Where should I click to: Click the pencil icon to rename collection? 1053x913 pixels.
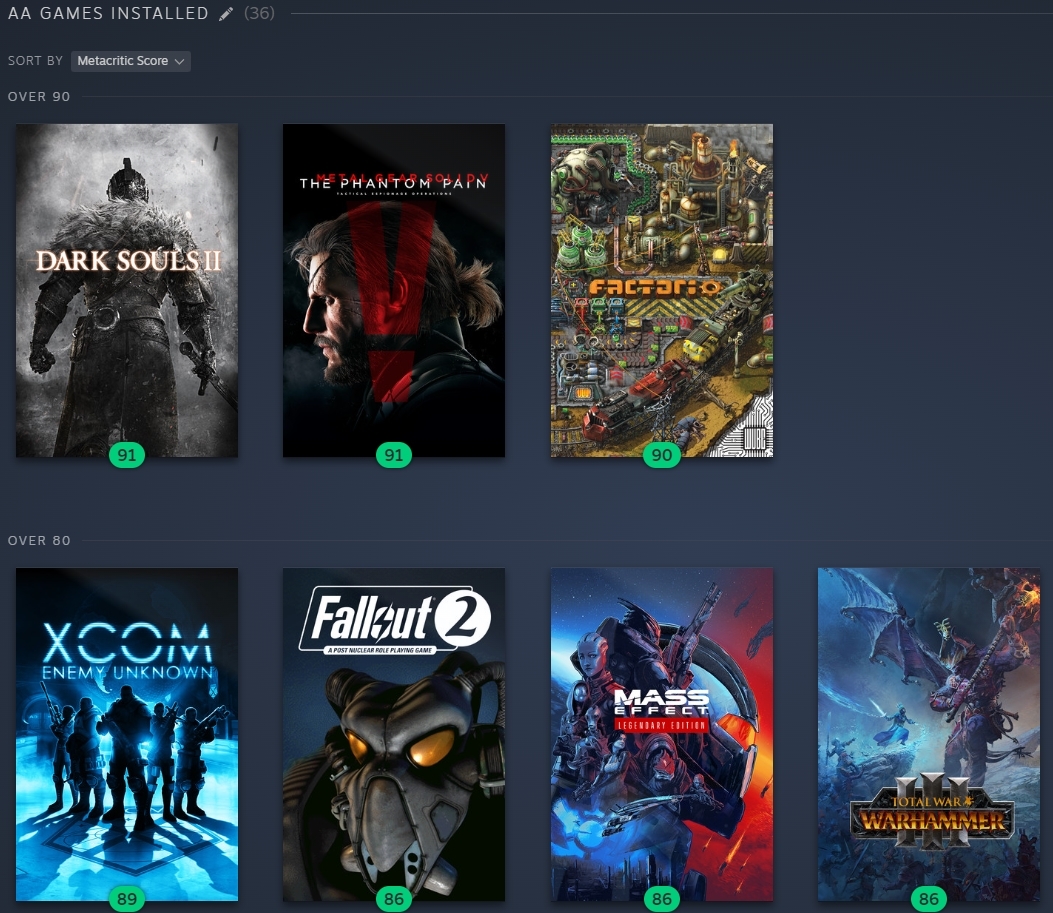click(x=226, y=13)
